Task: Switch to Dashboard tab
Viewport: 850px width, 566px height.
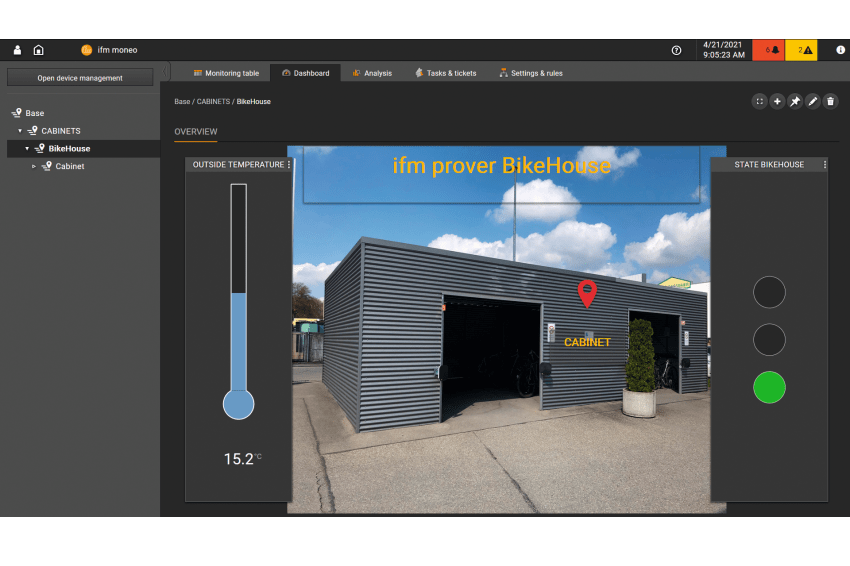Action: point(306,73)
